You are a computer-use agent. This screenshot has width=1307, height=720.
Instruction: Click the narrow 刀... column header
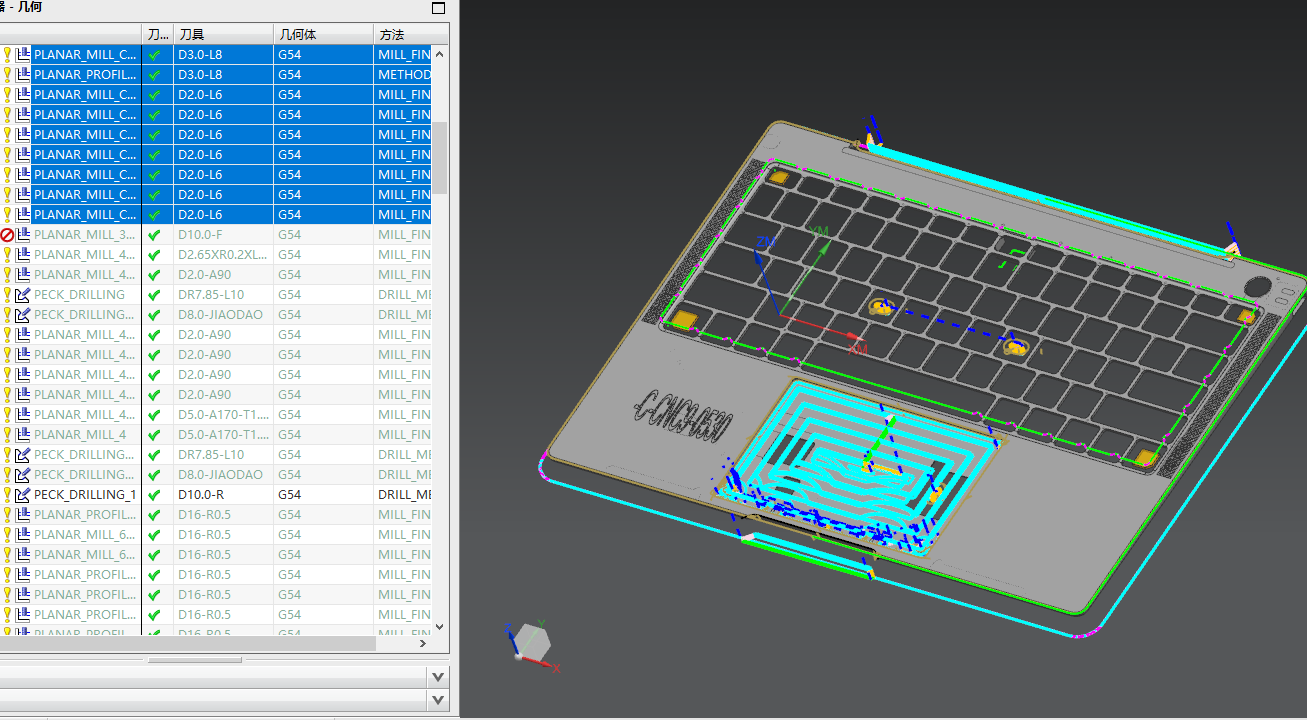click(158, 35)
